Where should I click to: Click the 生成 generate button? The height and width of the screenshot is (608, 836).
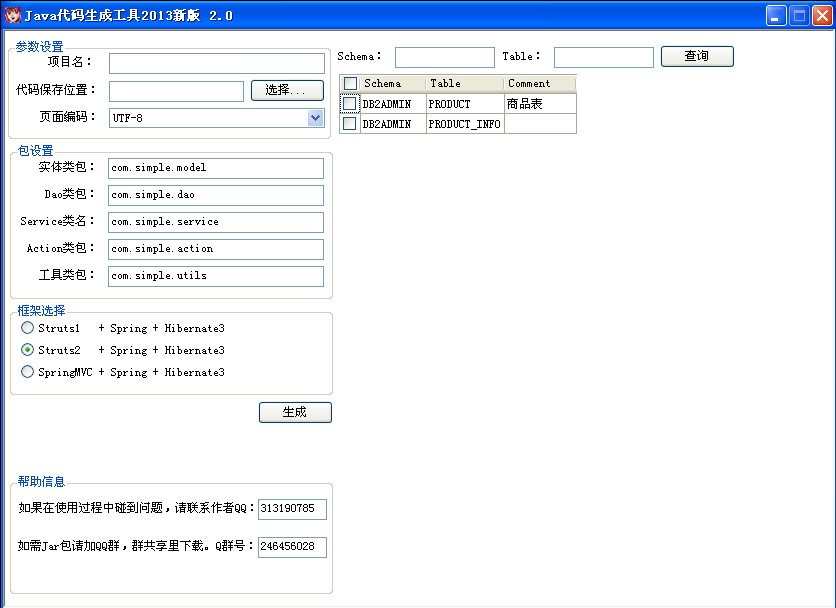pyautogui.click(x=295, y=412)
